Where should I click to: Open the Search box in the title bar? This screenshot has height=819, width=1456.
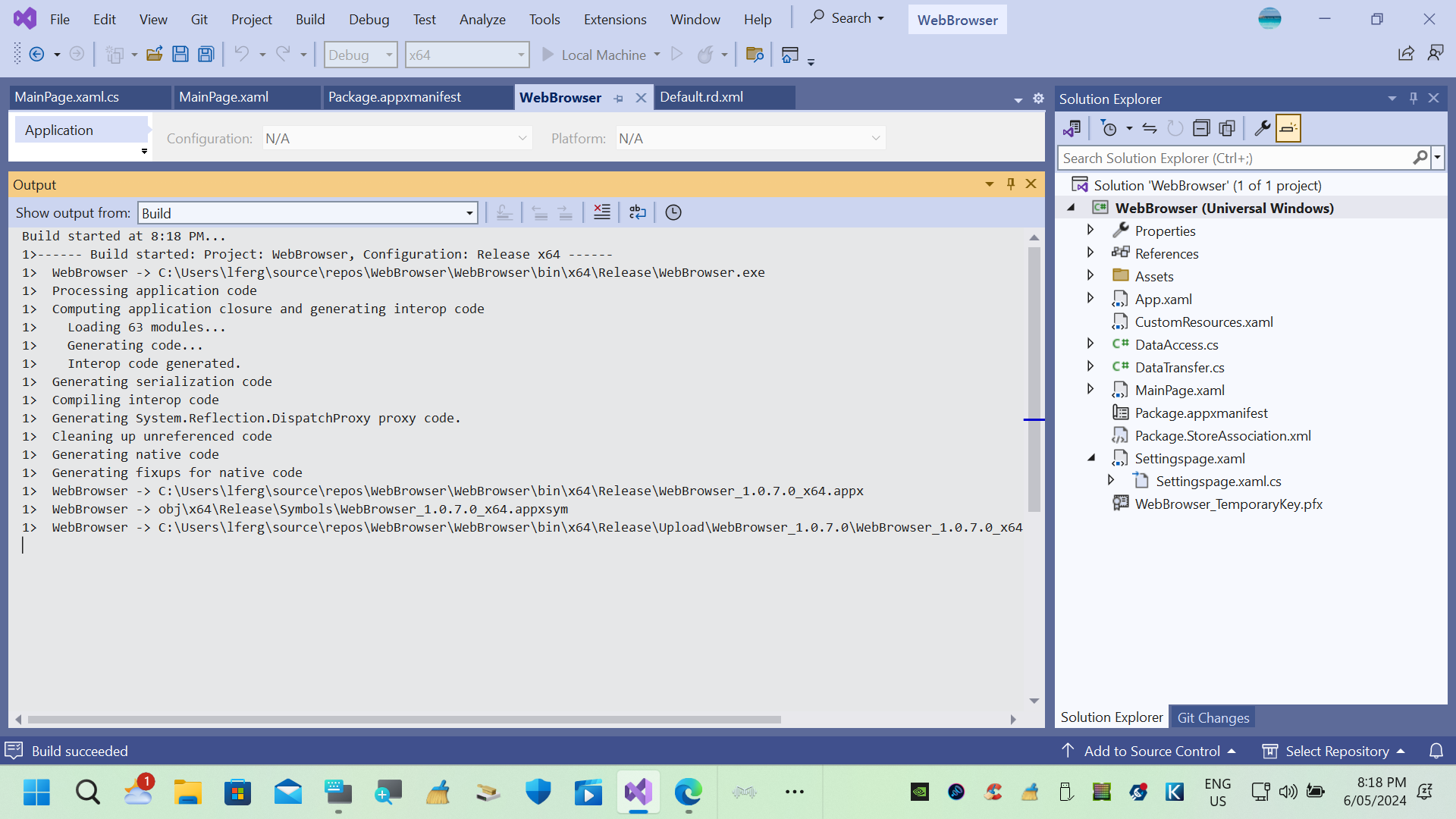click(847, 17)
